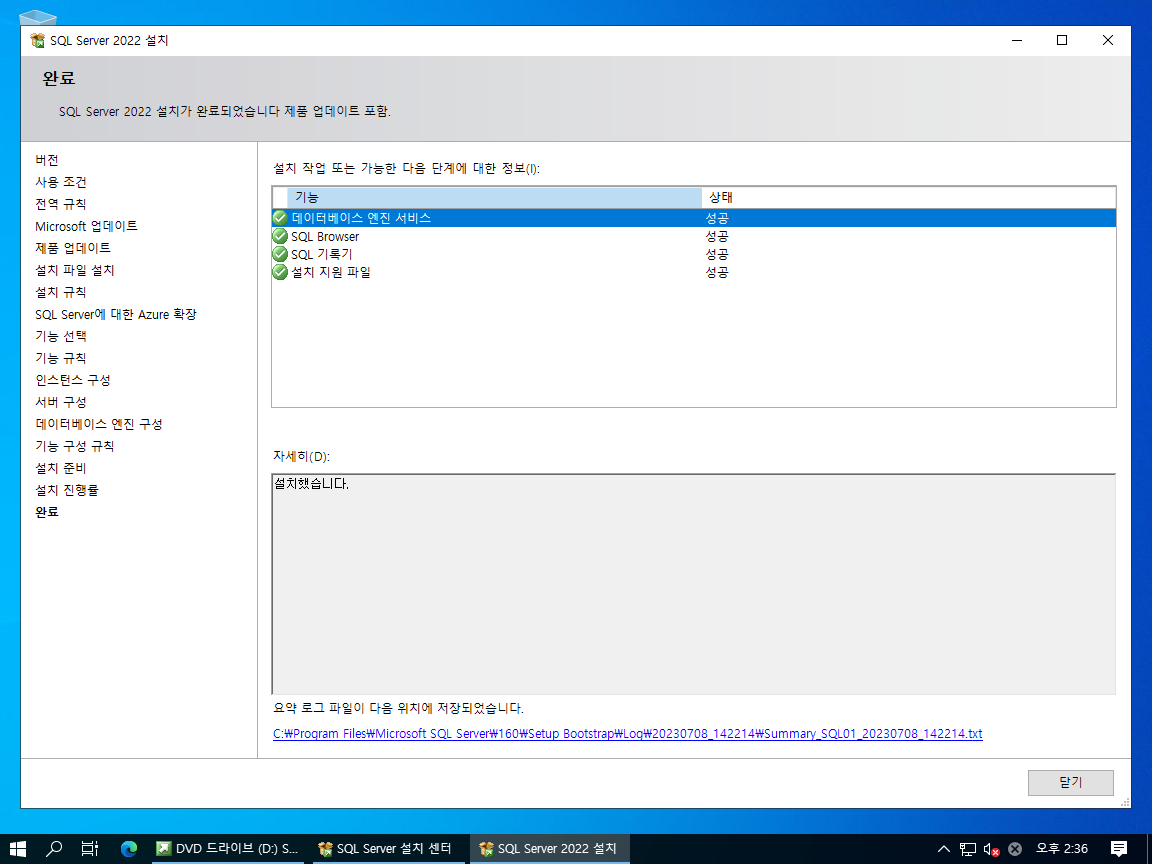
Task: Click the 제품 업데이트 step
Action: [x=73, y=248]
